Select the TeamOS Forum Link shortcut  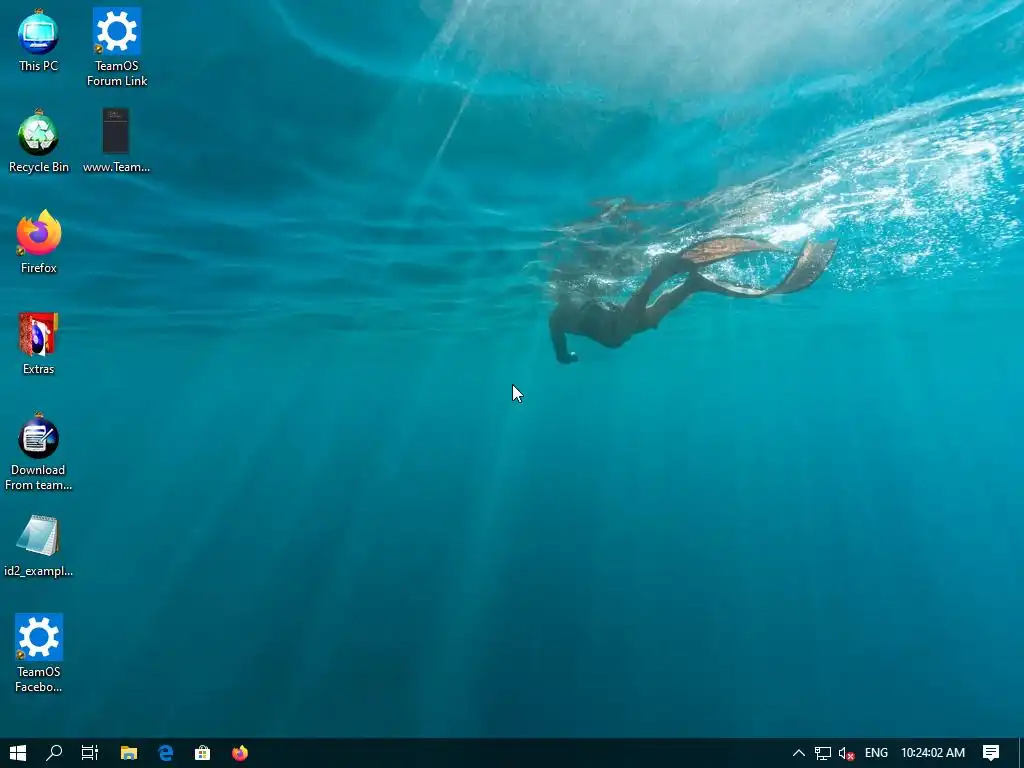[x=117, y=48]
